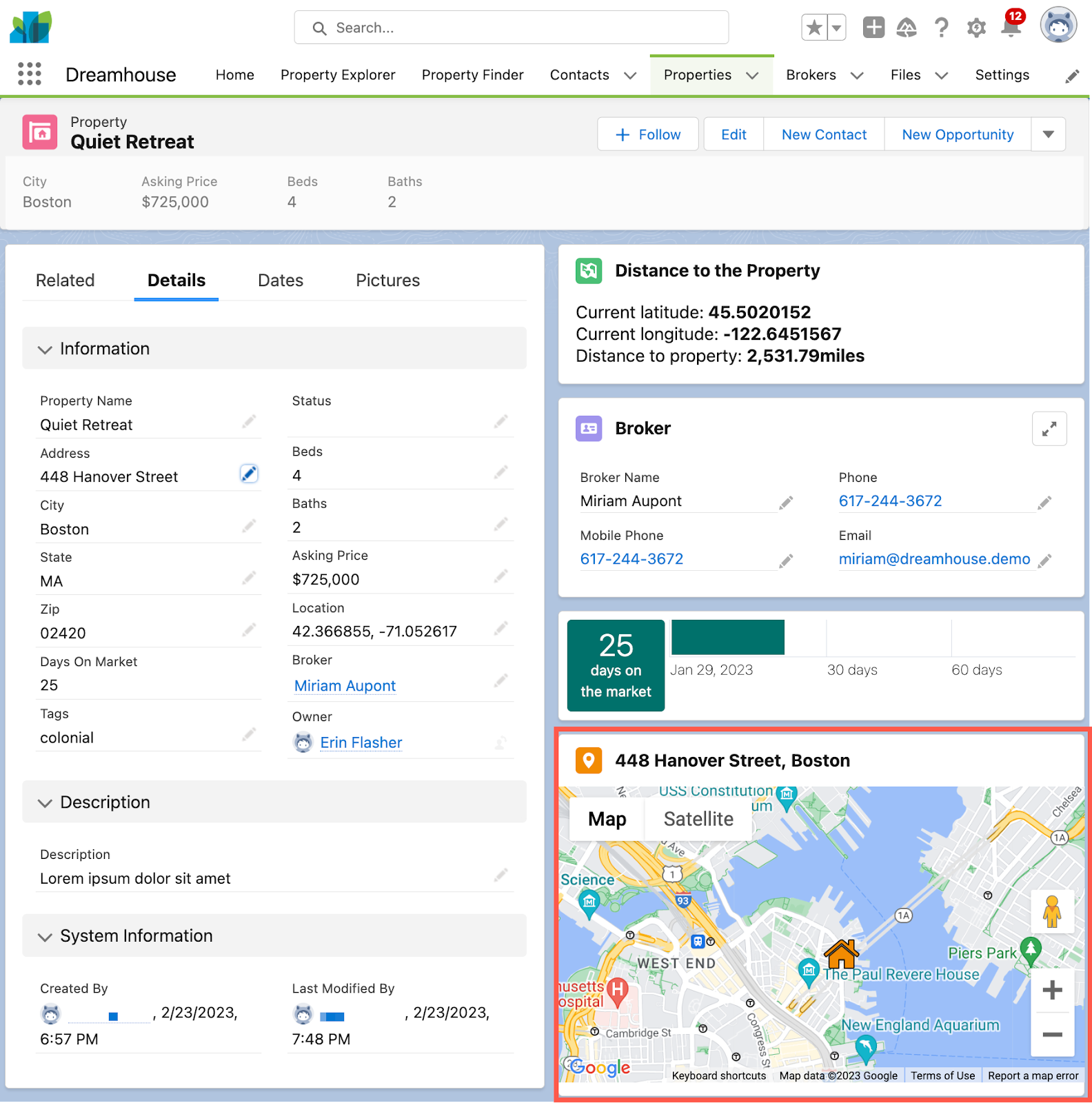Click in the global Search field
The width and height of the screenshot is (1092, 1103).
tap(511, 28)
